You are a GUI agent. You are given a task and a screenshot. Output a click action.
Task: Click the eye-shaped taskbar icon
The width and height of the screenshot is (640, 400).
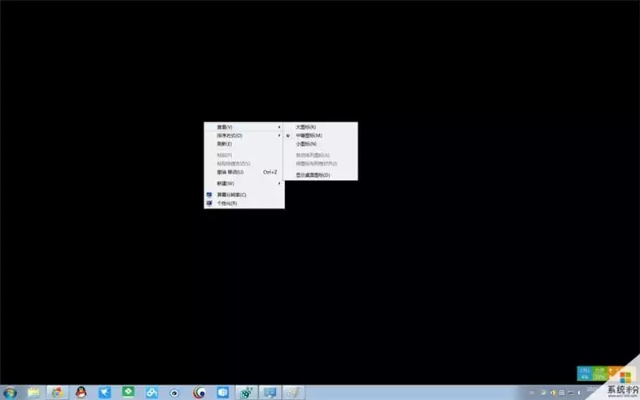tap(175, 393)
